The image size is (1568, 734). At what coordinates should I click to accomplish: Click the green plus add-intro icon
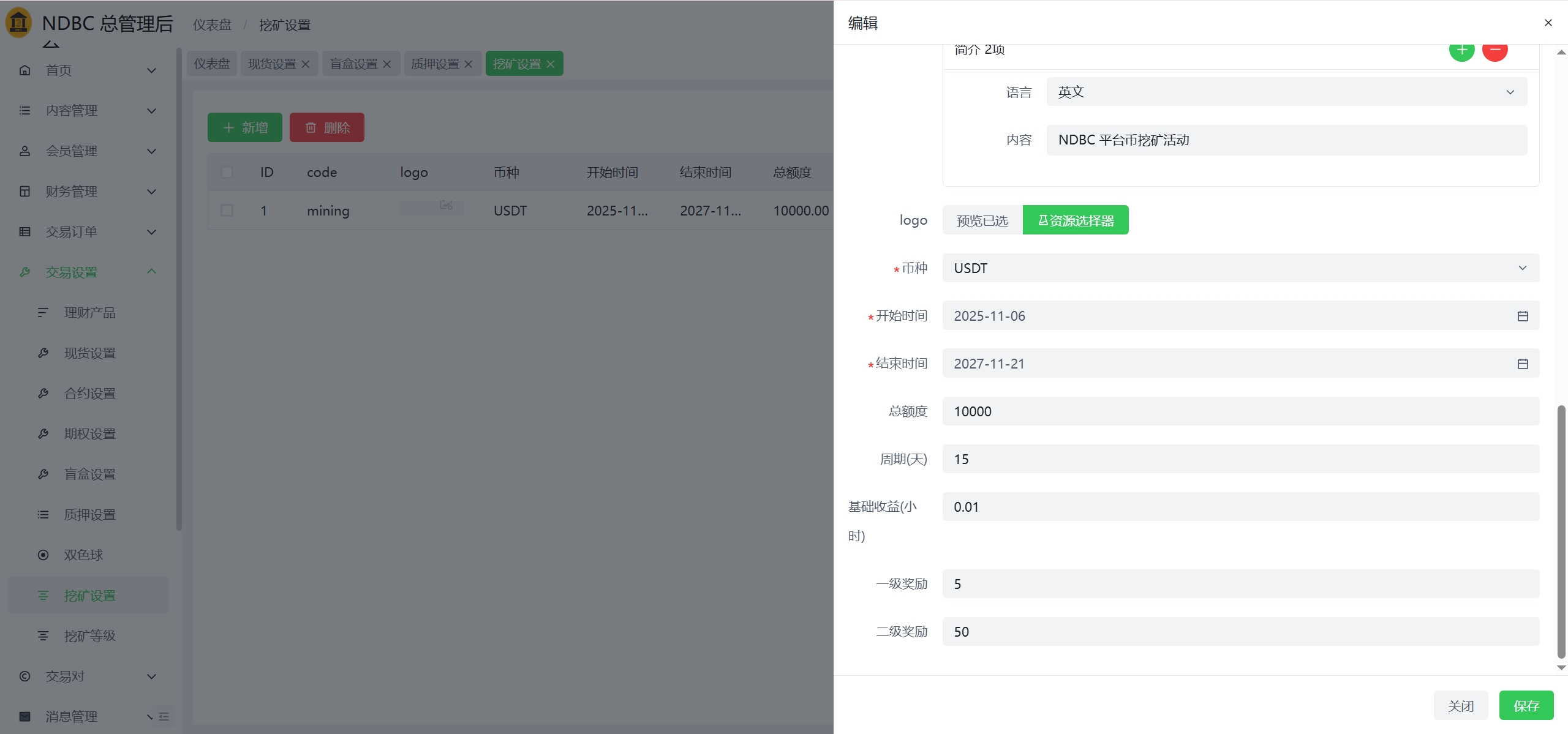pyautogui.click(x=1461, y=51)
